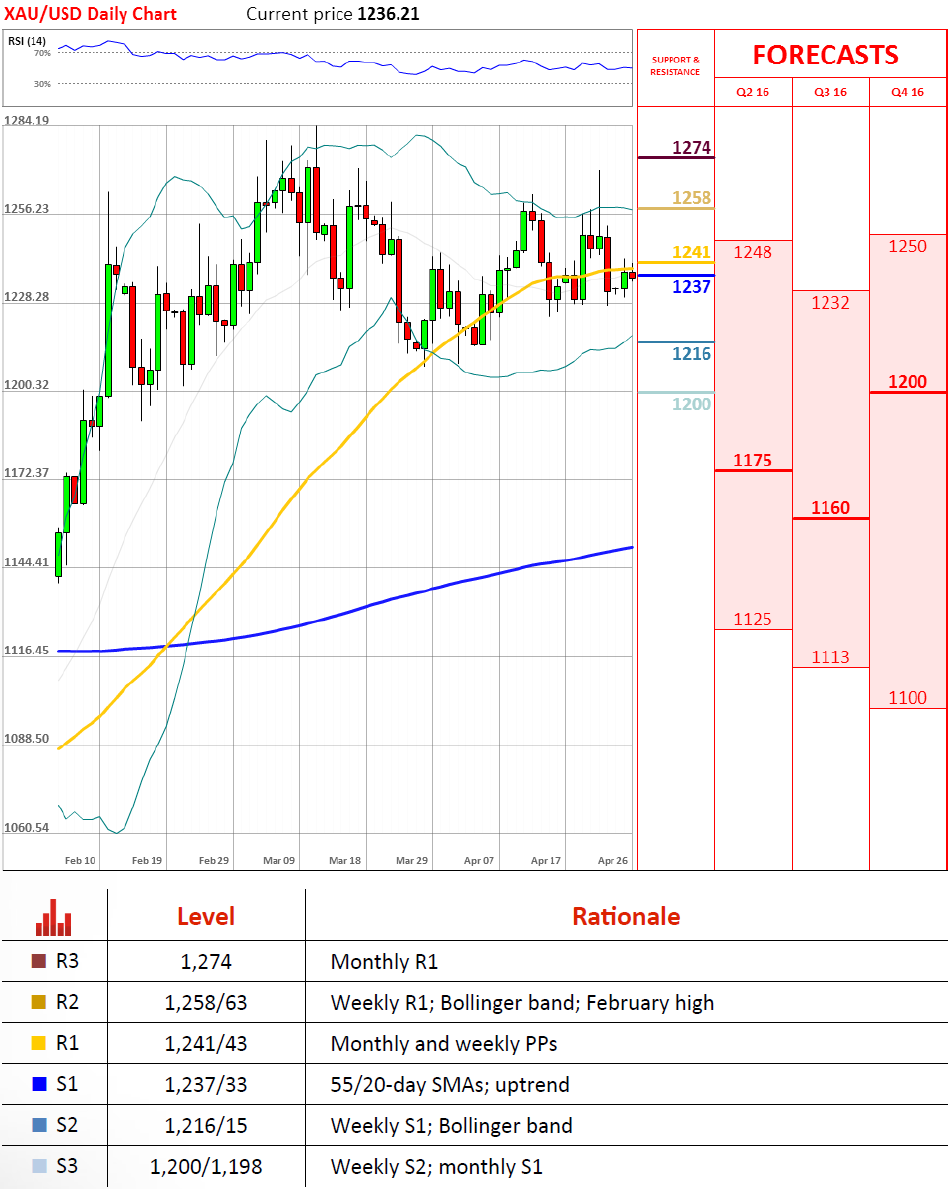Click the 'Weekly S2; monthly S1' rationale
950x1189 pixels.
437,1166
